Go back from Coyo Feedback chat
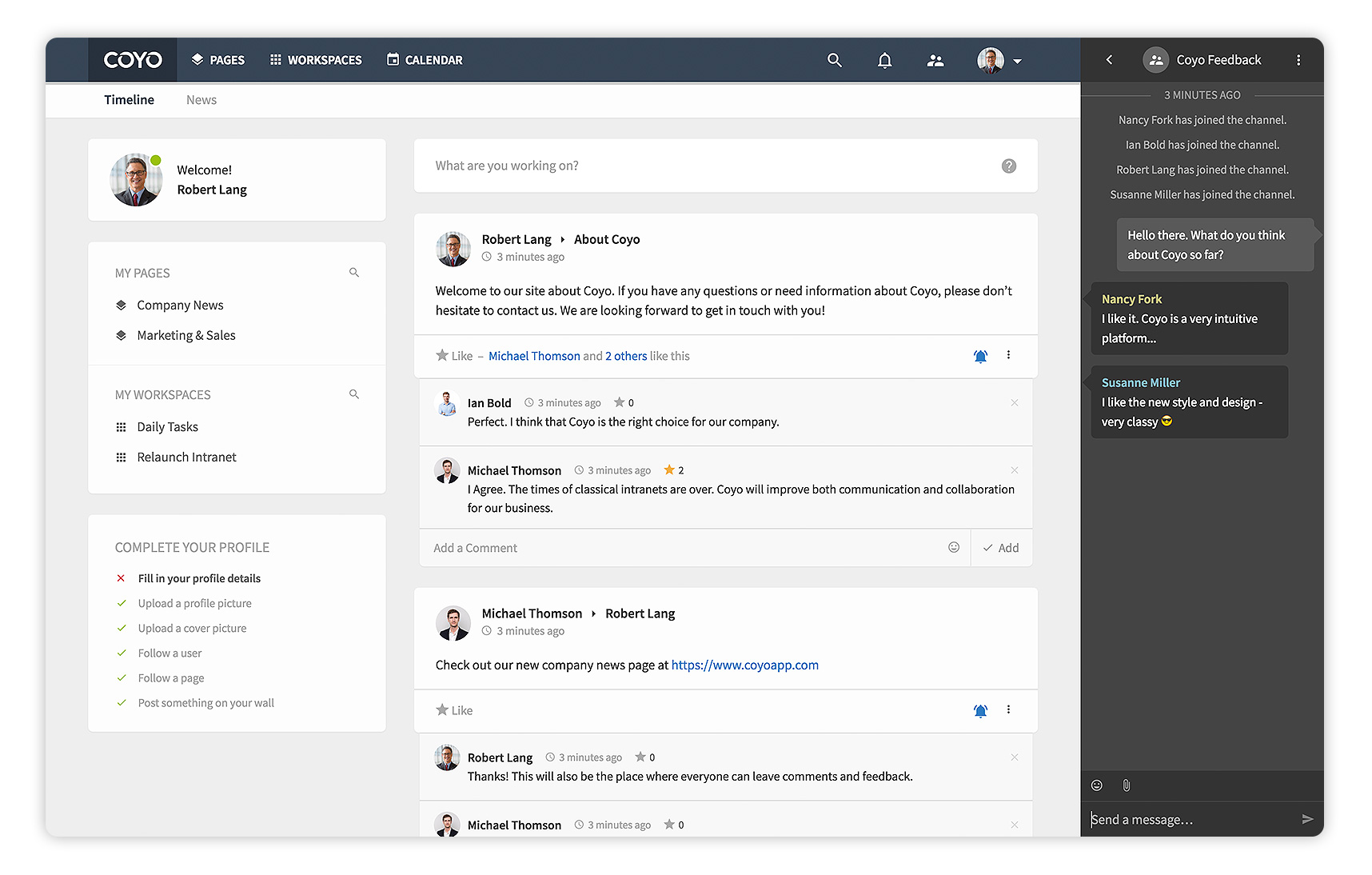Viewport: 1372px width, 875px height. [1109, 60]
